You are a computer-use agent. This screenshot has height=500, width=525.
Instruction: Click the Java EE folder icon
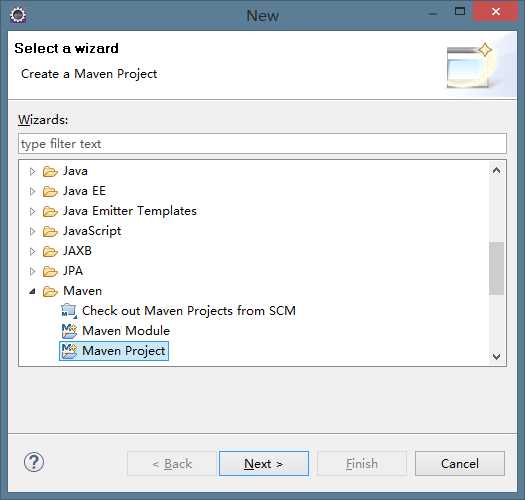tap(50, 191)
